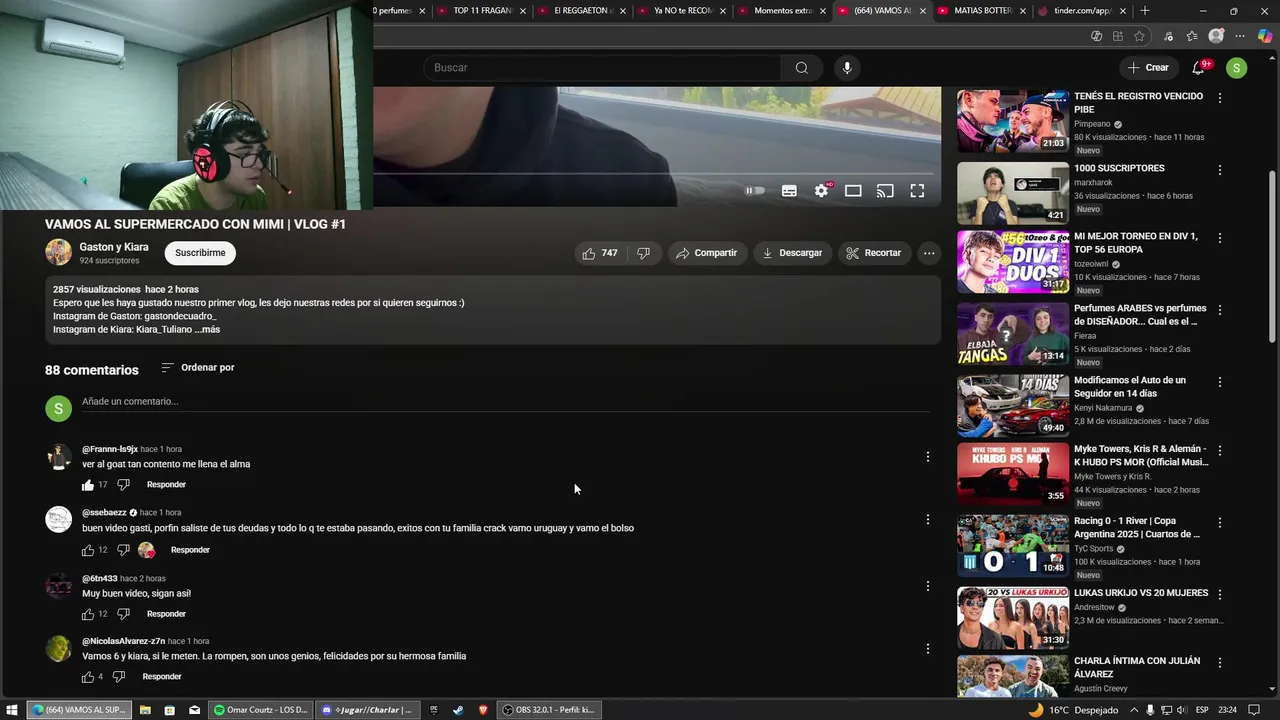This screenshot has width=1280, height=720.
Task: Open File Explorer from taskbar
Action: click(x=145, y=710)
